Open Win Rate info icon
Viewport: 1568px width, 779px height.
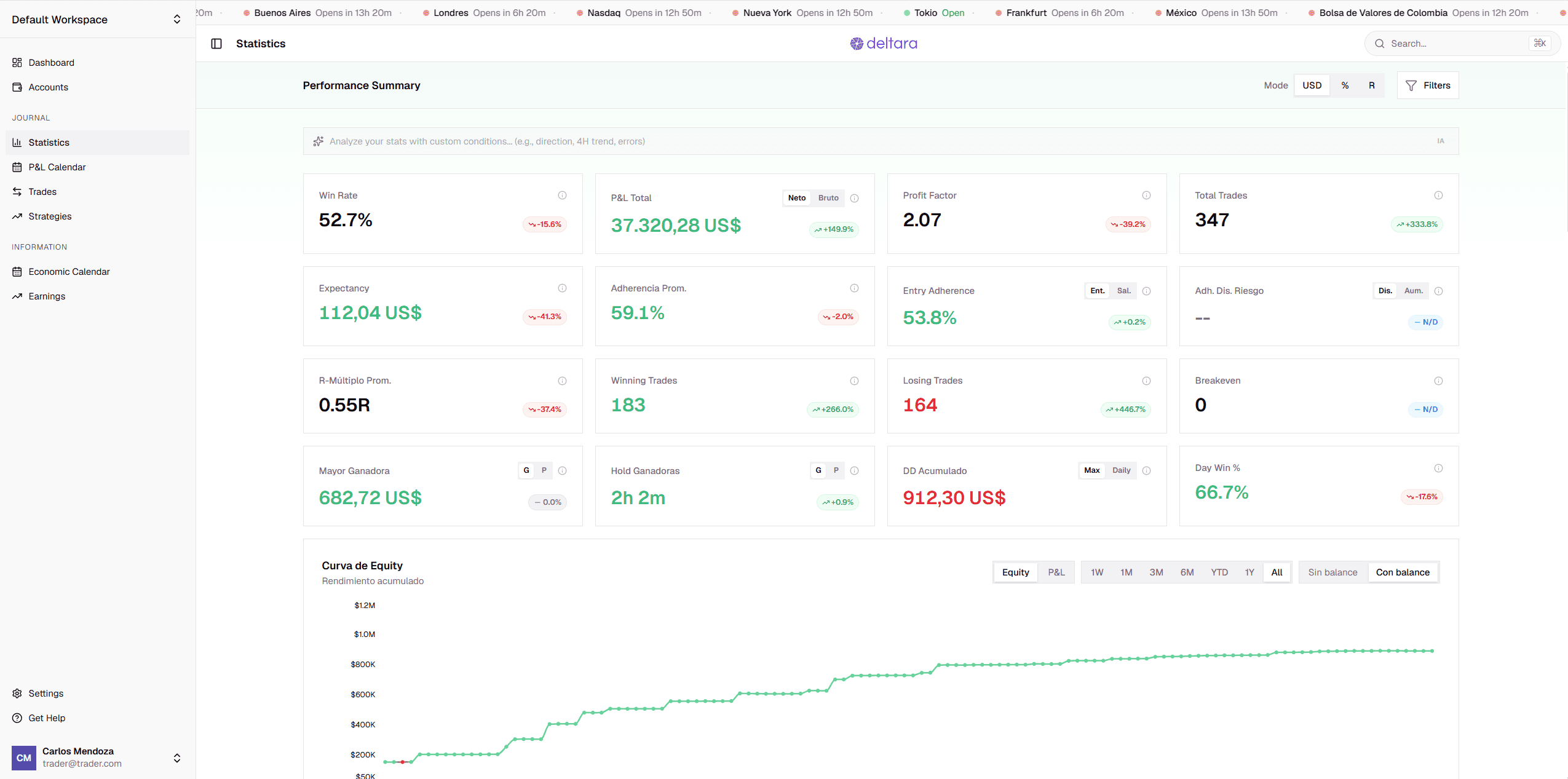point(562,196)
